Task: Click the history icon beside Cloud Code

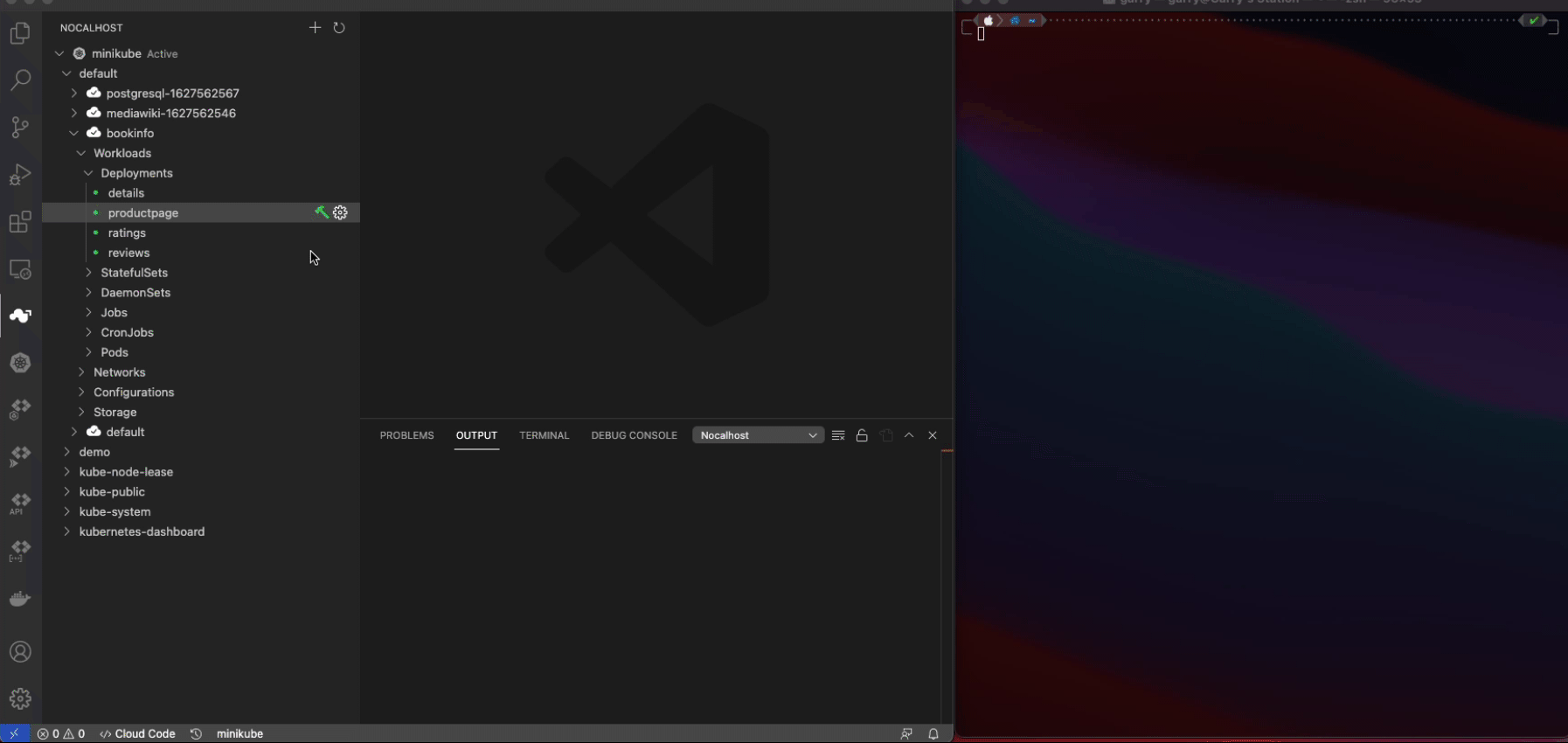Action: (196, 733)
